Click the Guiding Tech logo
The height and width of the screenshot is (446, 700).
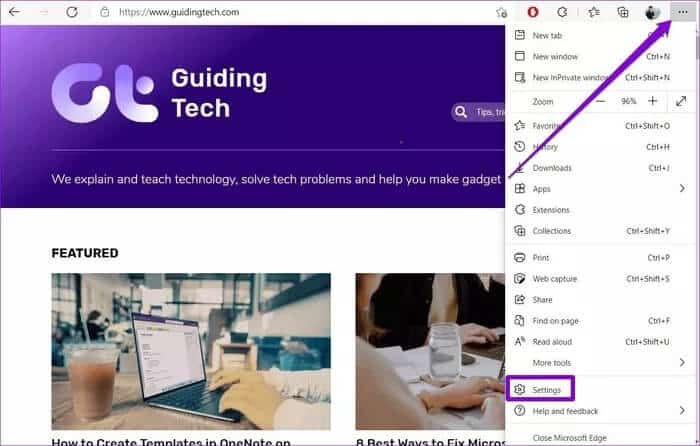tap(159, 93)
